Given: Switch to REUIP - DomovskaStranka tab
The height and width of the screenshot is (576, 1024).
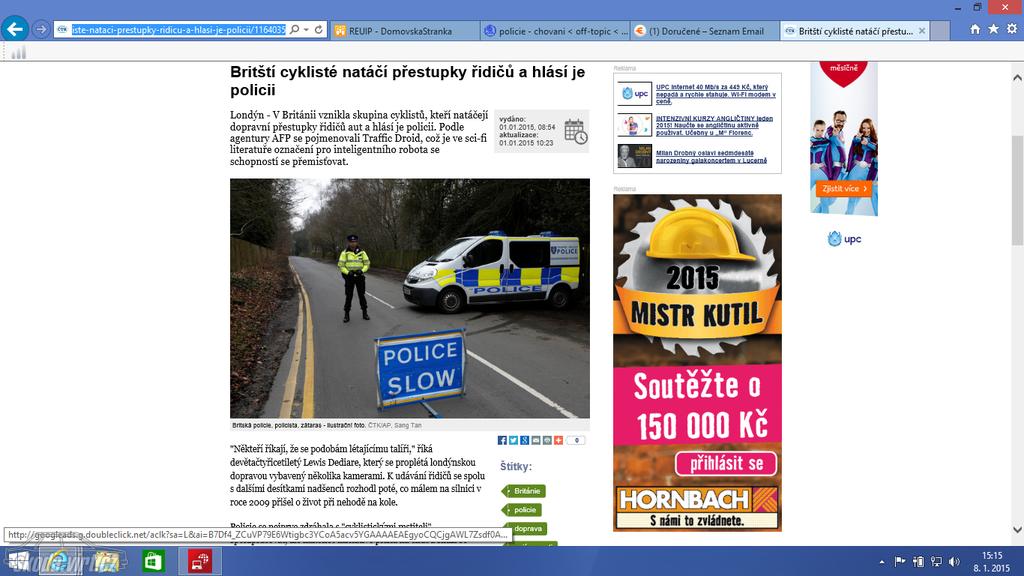Looking at the screenshot, I should (405, 31).
